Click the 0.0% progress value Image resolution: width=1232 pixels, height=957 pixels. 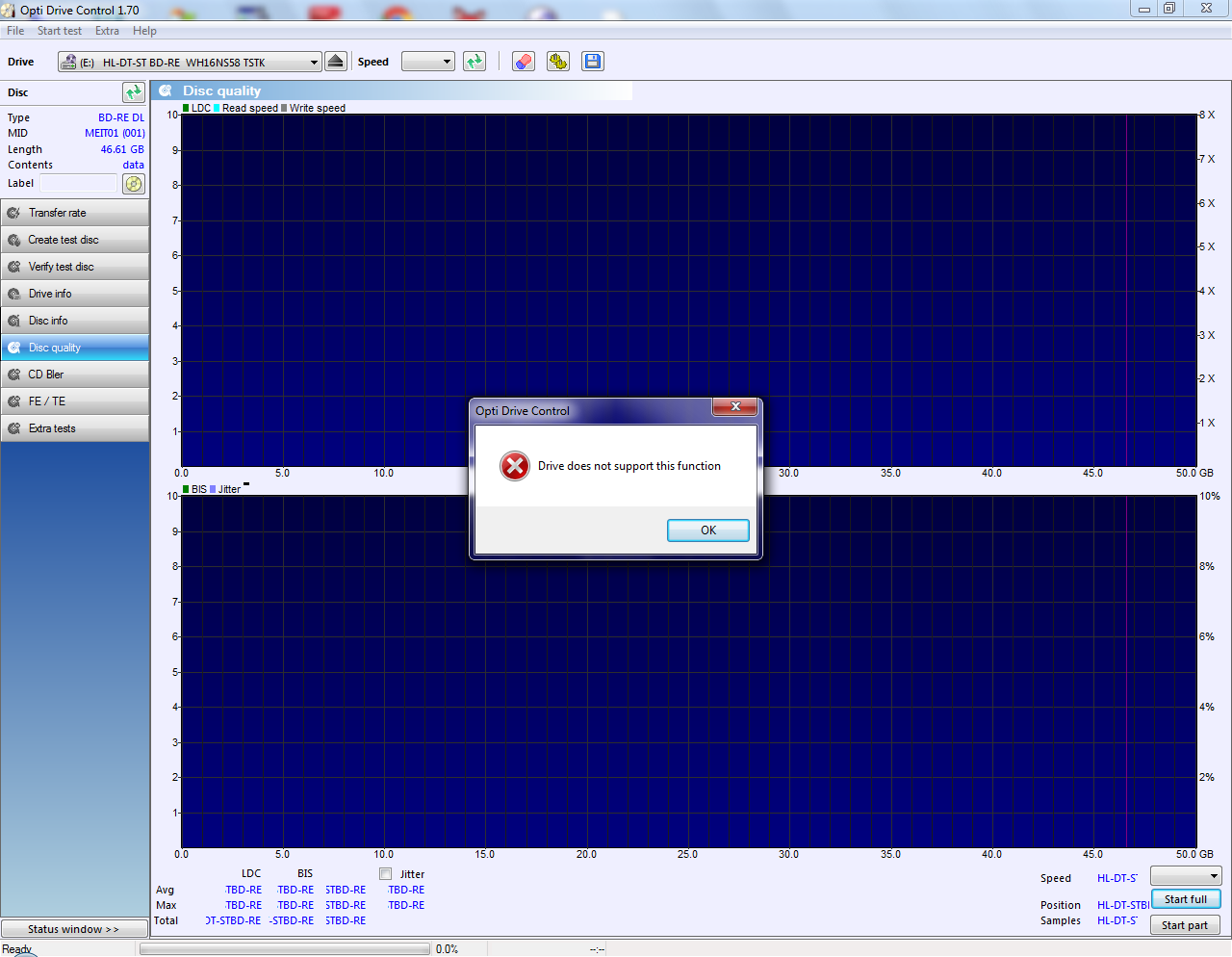point(447,949)
